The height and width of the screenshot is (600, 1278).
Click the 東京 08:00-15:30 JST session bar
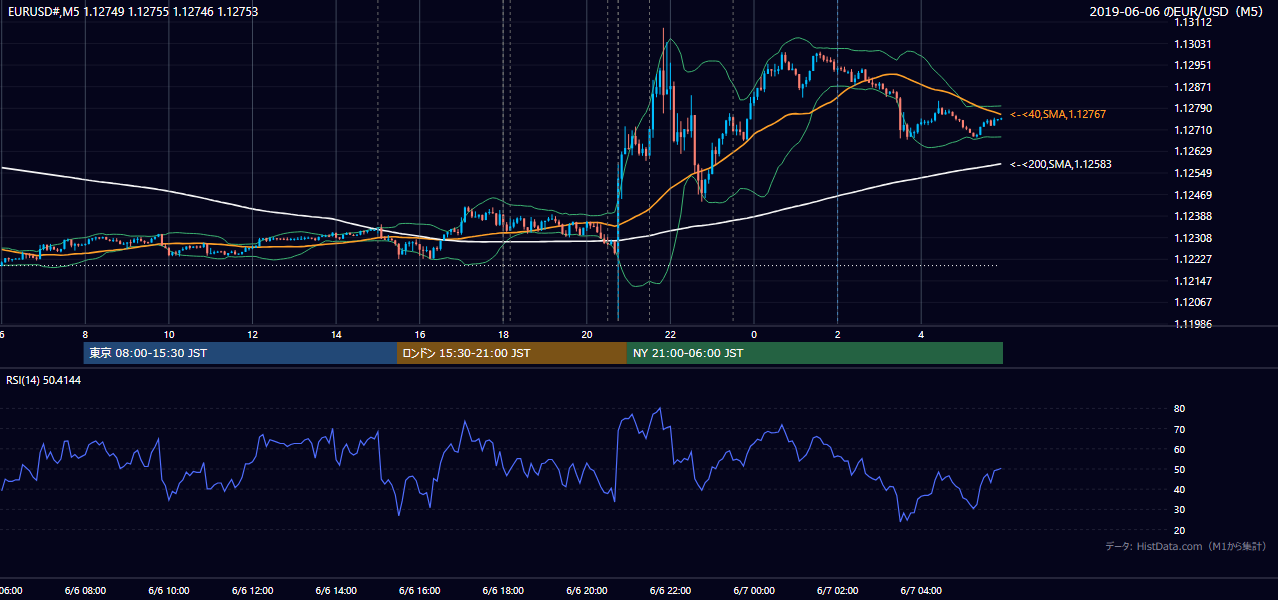[241, 353]
